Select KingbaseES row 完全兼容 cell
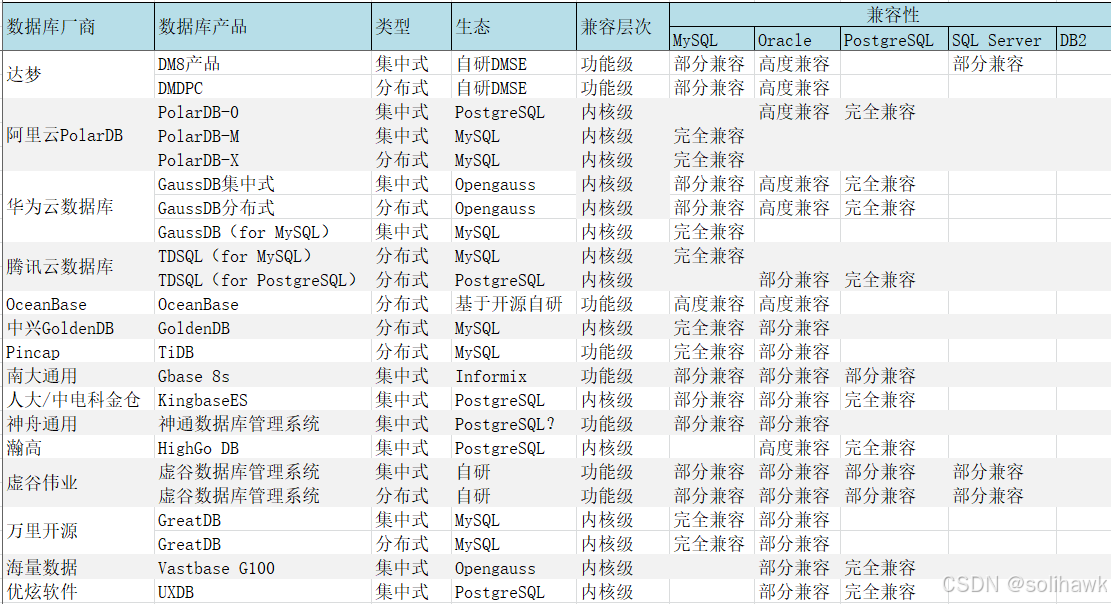The image size is (1111, 604). point(895,400)
